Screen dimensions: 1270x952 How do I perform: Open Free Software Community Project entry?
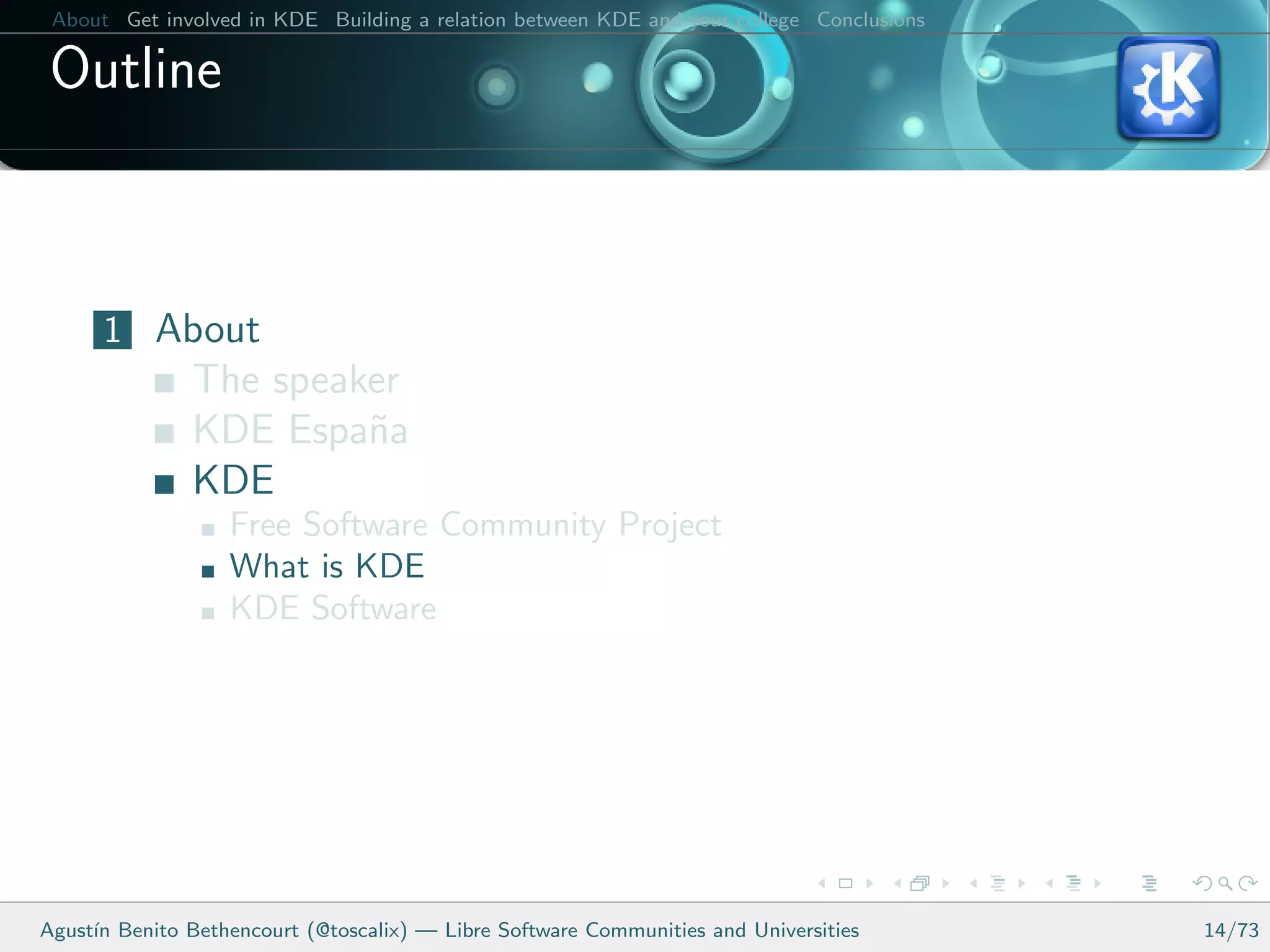476,525
